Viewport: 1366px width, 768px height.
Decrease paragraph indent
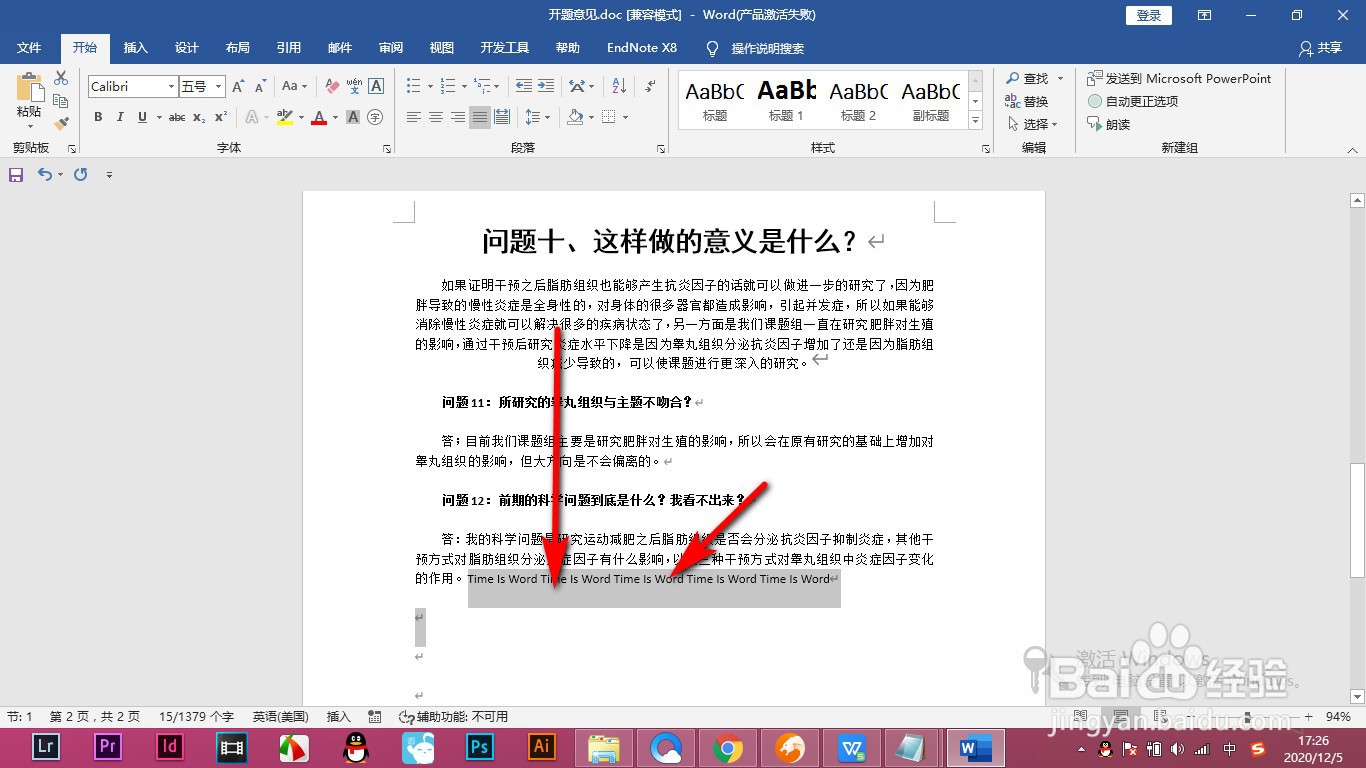tap(523, 87)
